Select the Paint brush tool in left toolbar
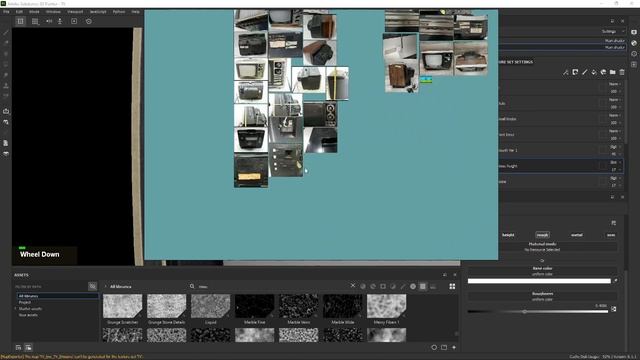This screenshot has width=640, height=360. point(6,32)
